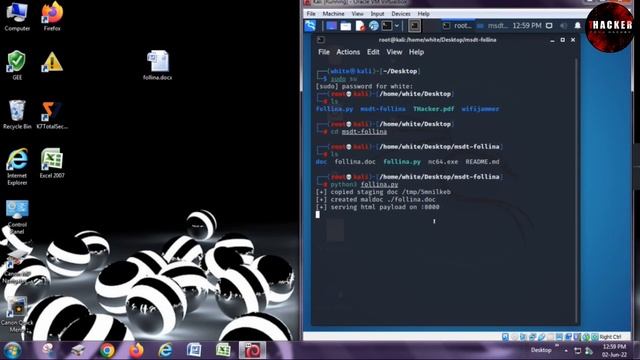Switch to the root terminal window button
The image size is (640, 360).
458,26
